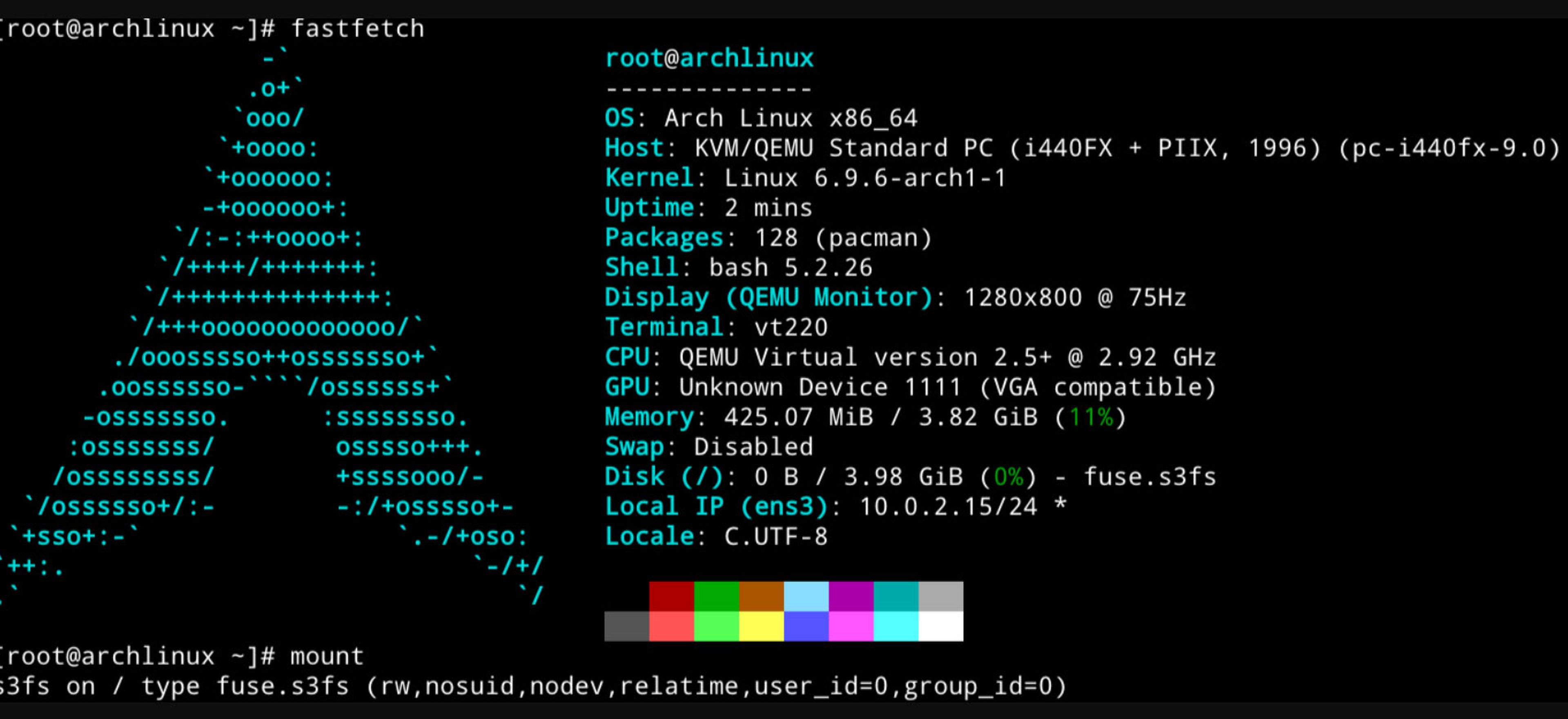Click the 'Terminal: vt220' line

[x=716, y=327]
